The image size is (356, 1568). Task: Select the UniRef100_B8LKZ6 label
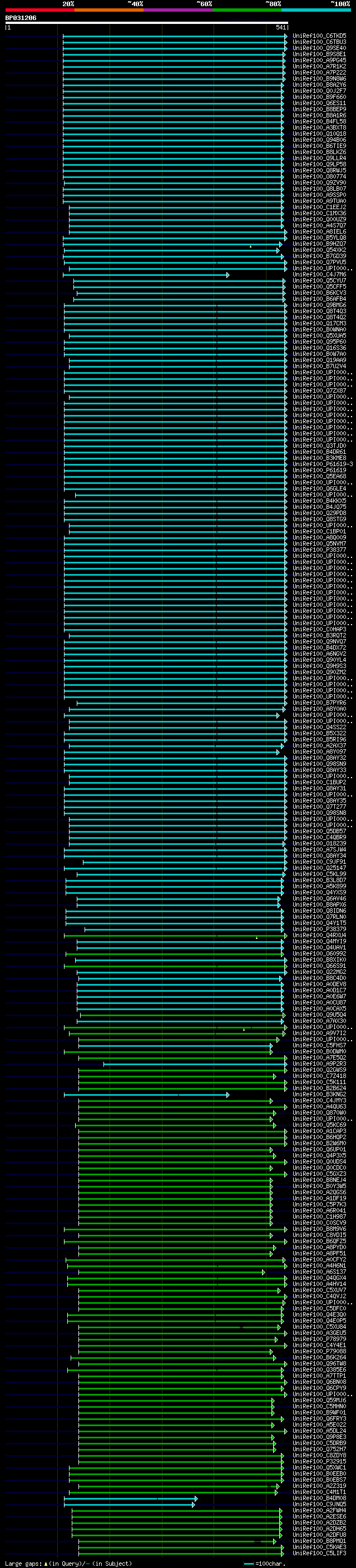click(x=319, y=153)
